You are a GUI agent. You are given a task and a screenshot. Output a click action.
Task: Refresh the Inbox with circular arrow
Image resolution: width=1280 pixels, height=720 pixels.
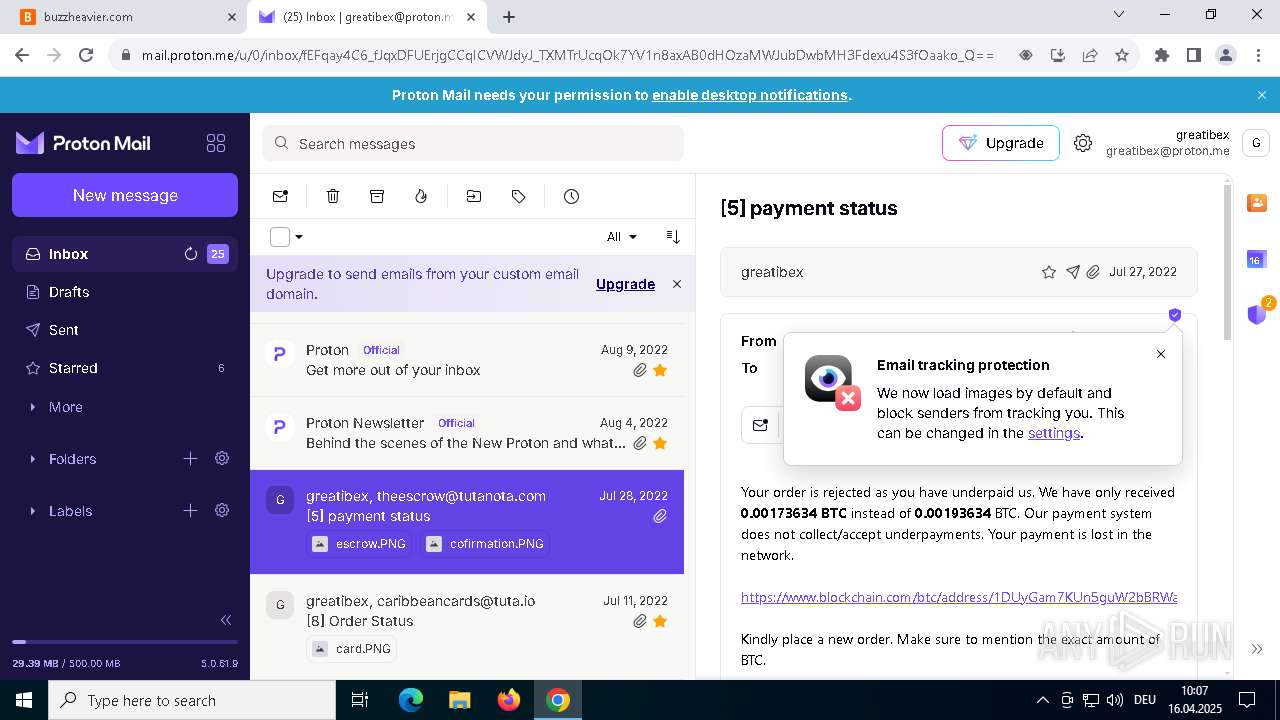(x=191, y=254)
